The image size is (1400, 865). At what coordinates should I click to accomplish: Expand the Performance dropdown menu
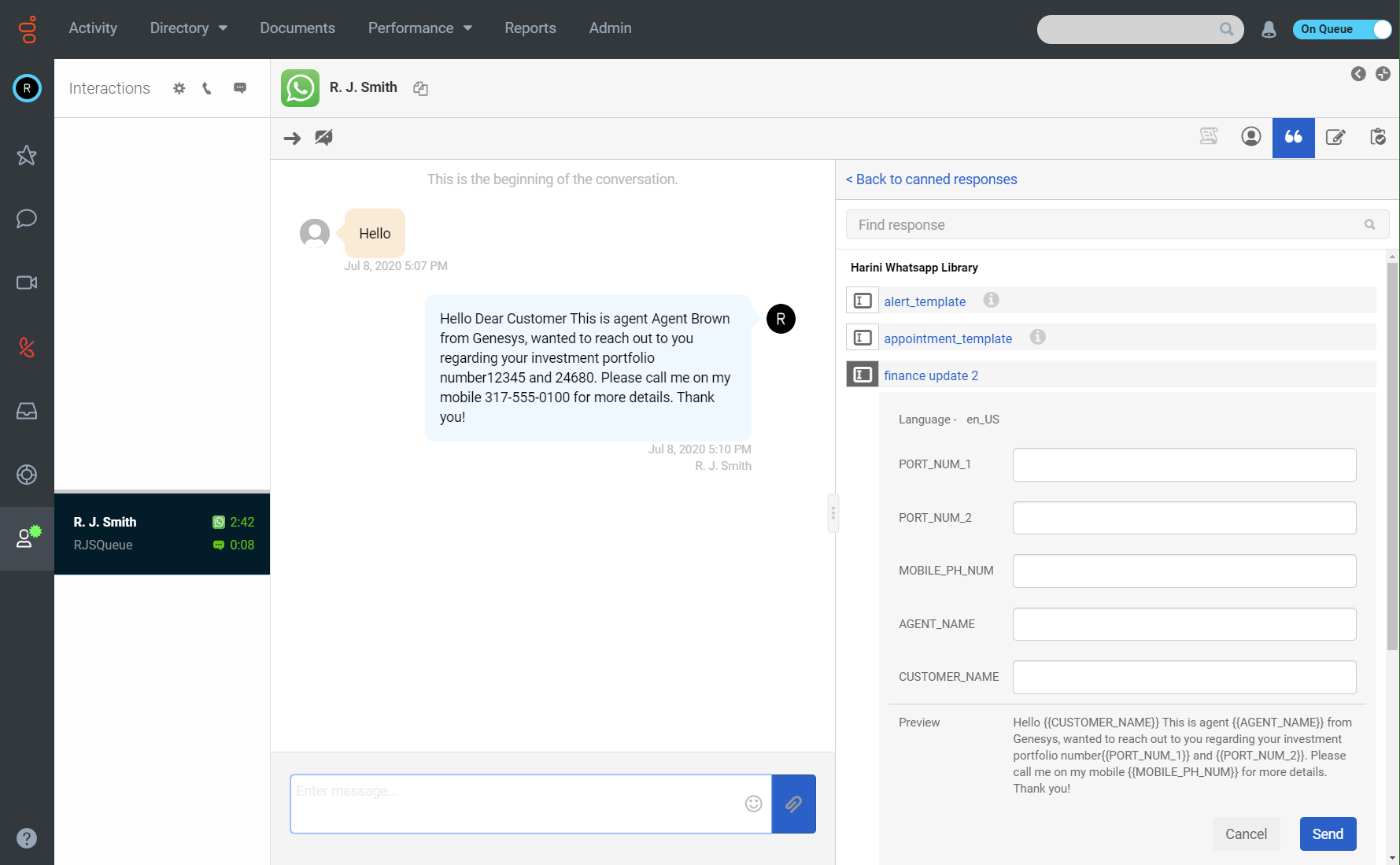(x=419, y=28)
